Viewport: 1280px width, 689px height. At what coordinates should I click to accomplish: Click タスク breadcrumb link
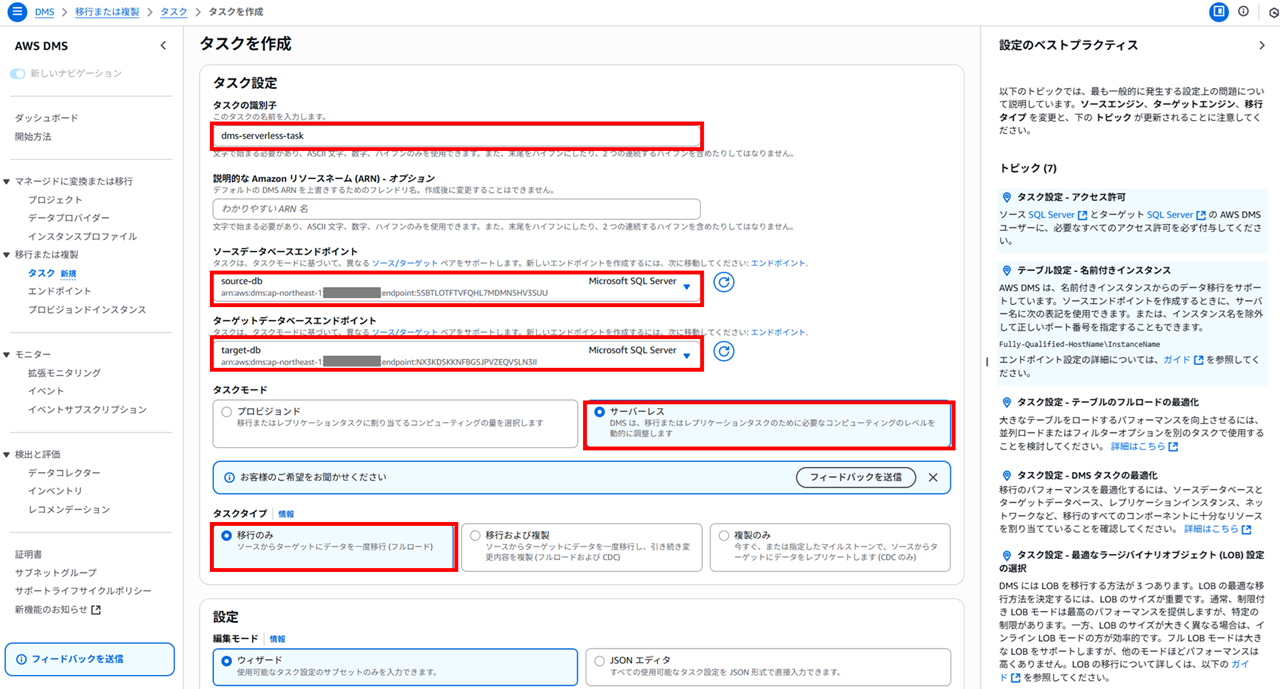pos(173,12)
